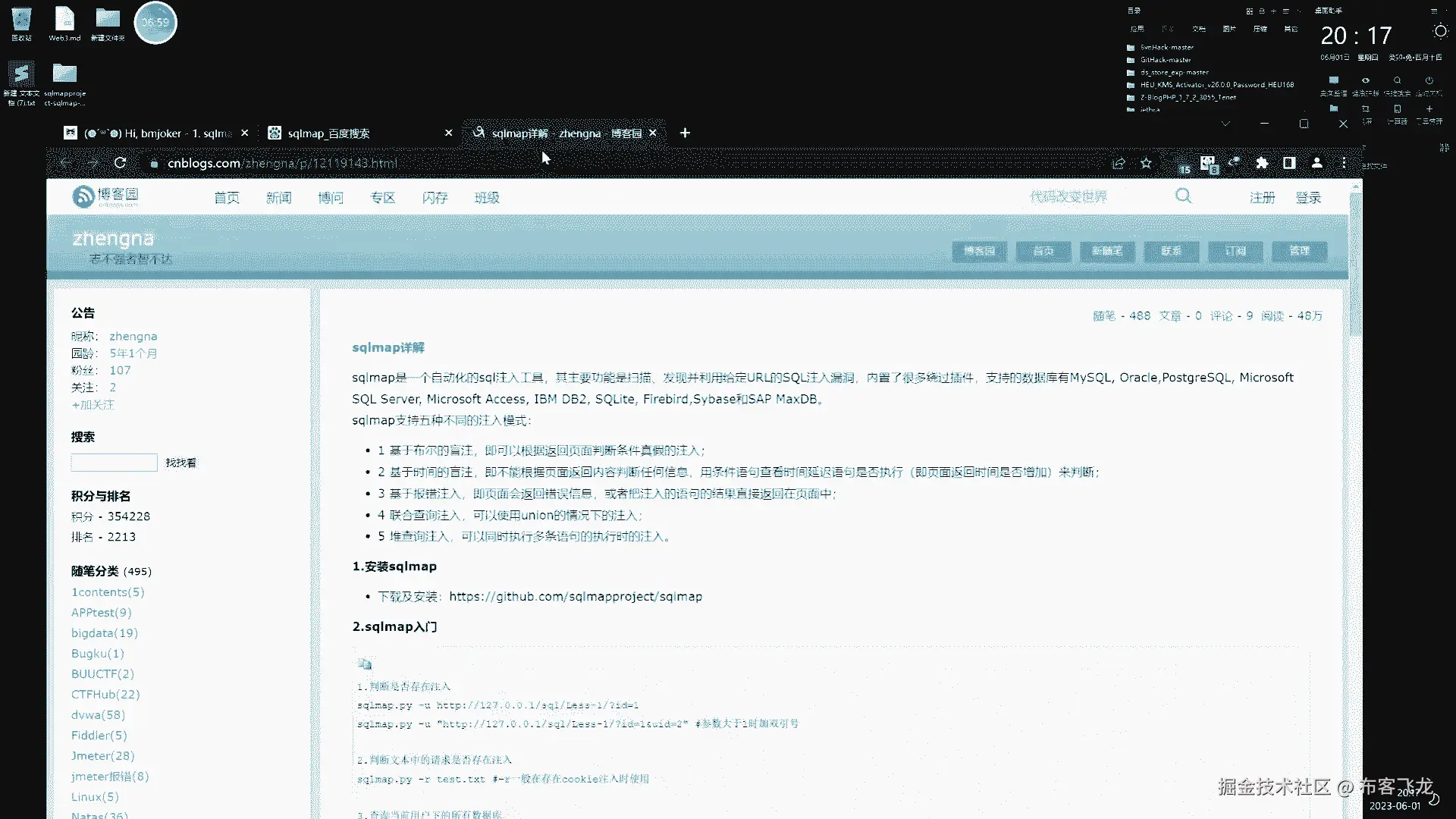Image resolution: width=1456 pixels, height=819 pixels.
Task: Click the page vertical scrollbar thumb
Action: coord(1356,262)
